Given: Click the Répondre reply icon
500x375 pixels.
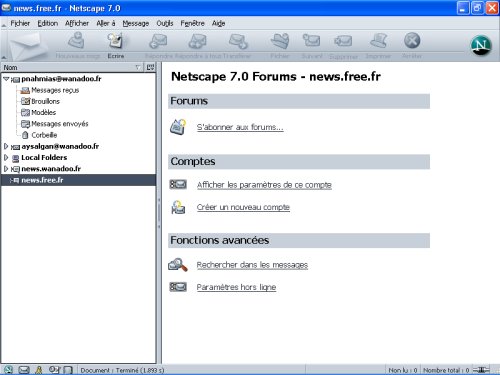Looking at the screenshot, I should (158, 41).
